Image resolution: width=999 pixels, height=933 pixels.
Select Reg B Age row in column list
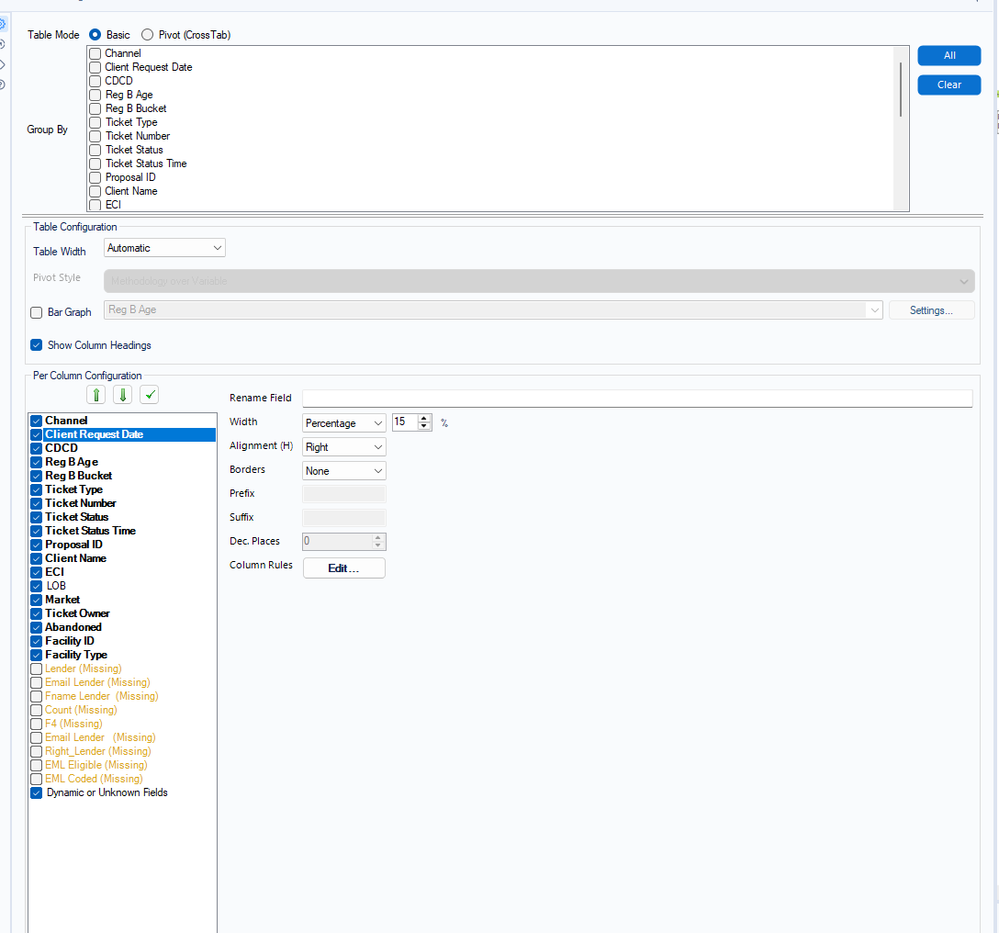point(122,462)
